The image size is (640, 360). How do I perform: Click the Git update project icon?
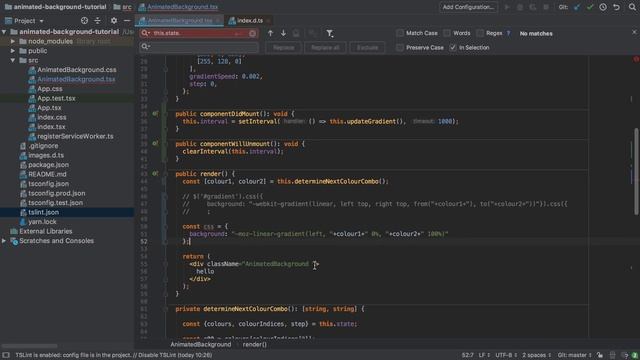(x=577, y=7)
